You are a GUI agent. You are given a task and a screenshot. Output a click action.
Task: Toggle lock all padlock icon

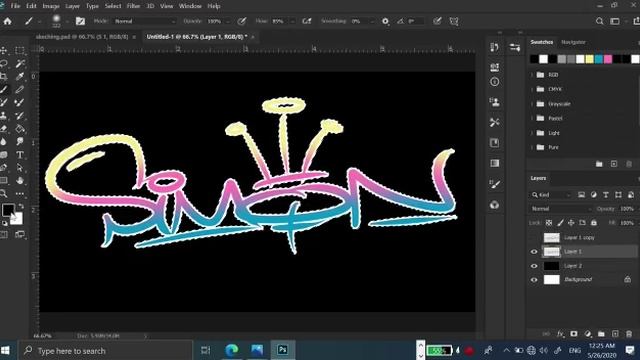point(594,223)
